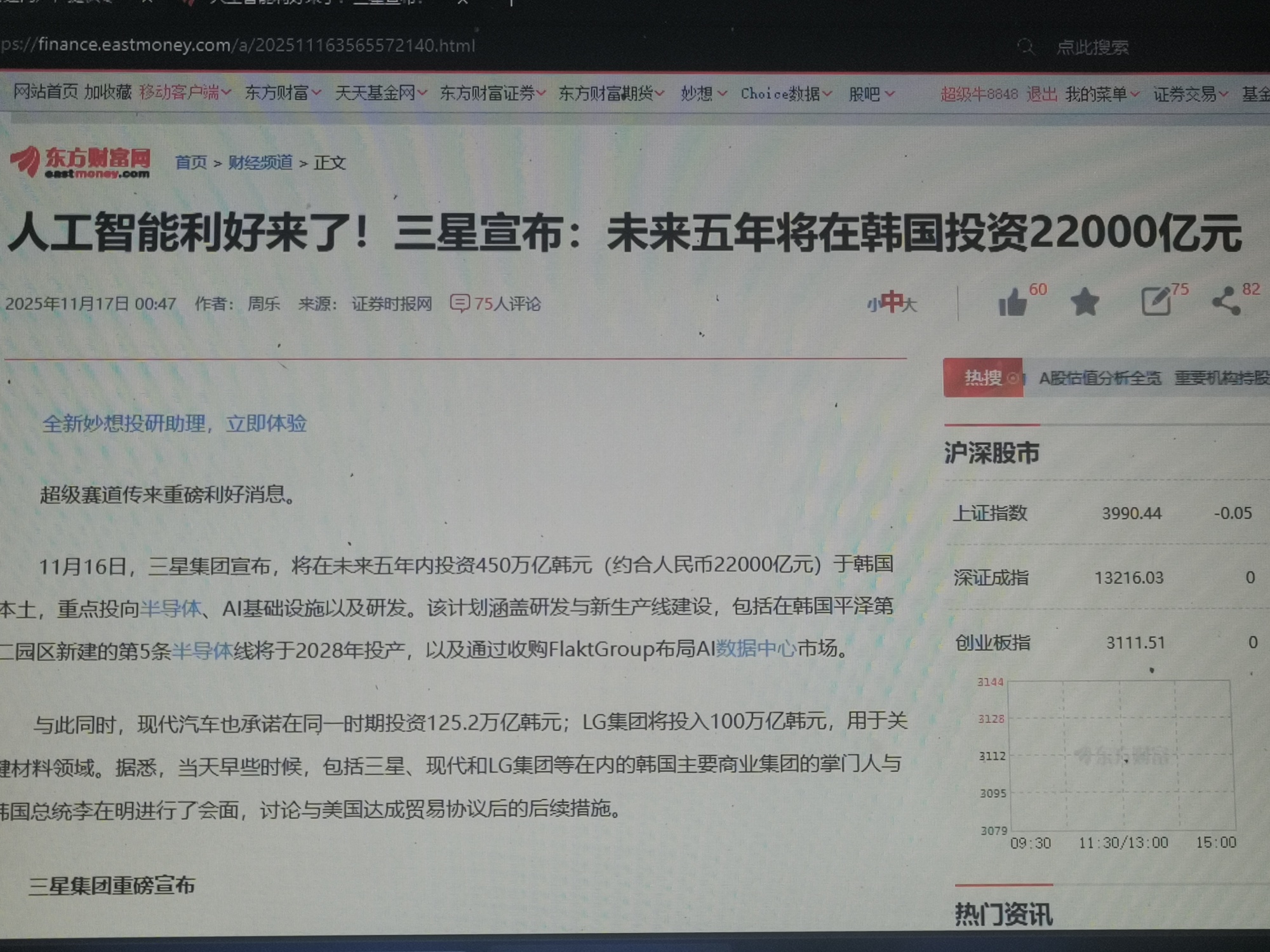Screen dimensions: 1270x952
Task: Click the share icon
Action: 1226,301
